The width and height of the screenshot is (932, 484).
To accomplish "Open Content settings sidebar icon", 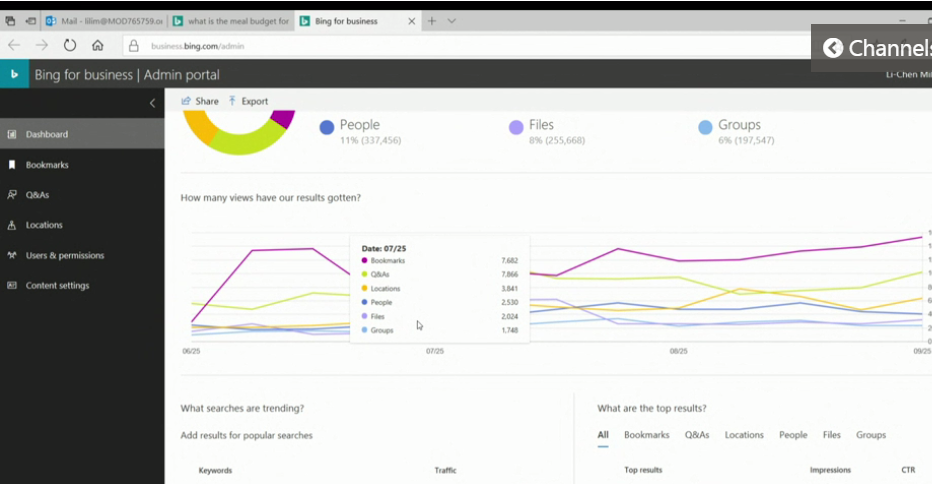I will click(x=12, y=285).
